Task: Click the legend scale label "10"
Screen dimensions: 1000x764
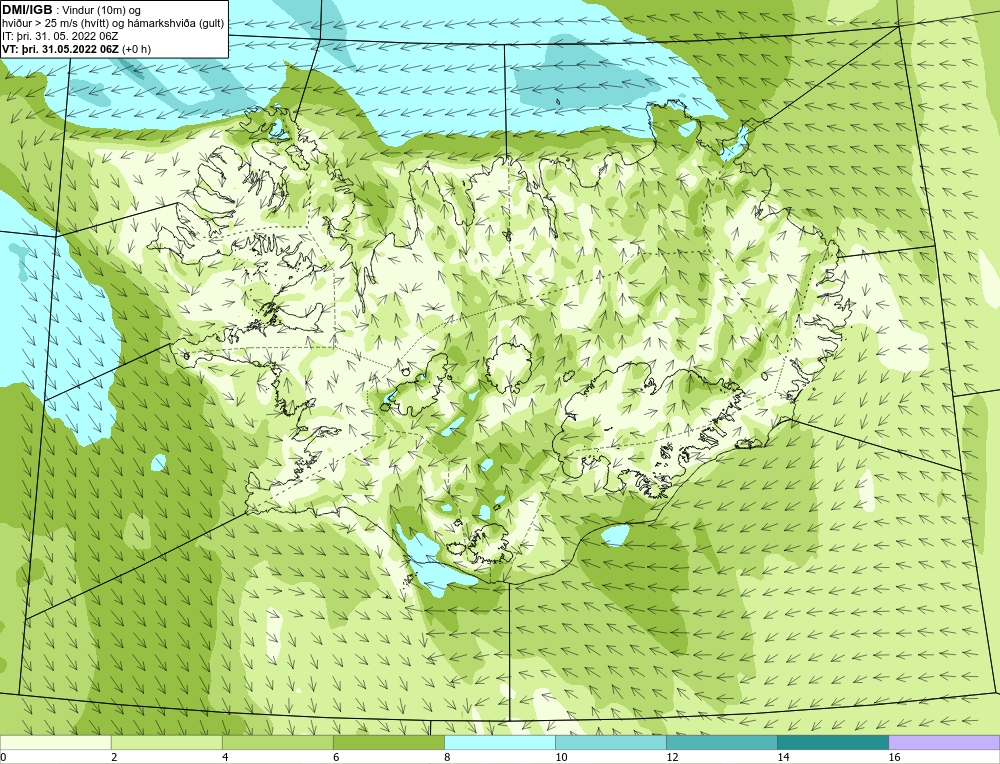Action: (561, 757)
